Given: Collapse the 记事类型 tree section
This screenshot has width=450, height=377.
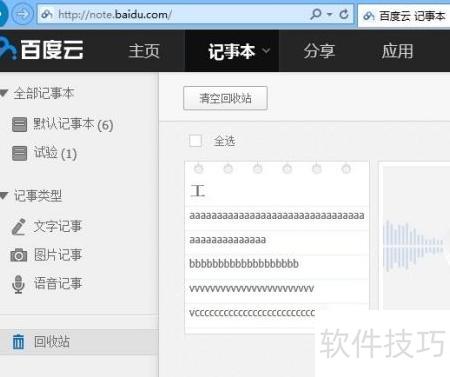Looking at the screenshot, I should 4,195.
